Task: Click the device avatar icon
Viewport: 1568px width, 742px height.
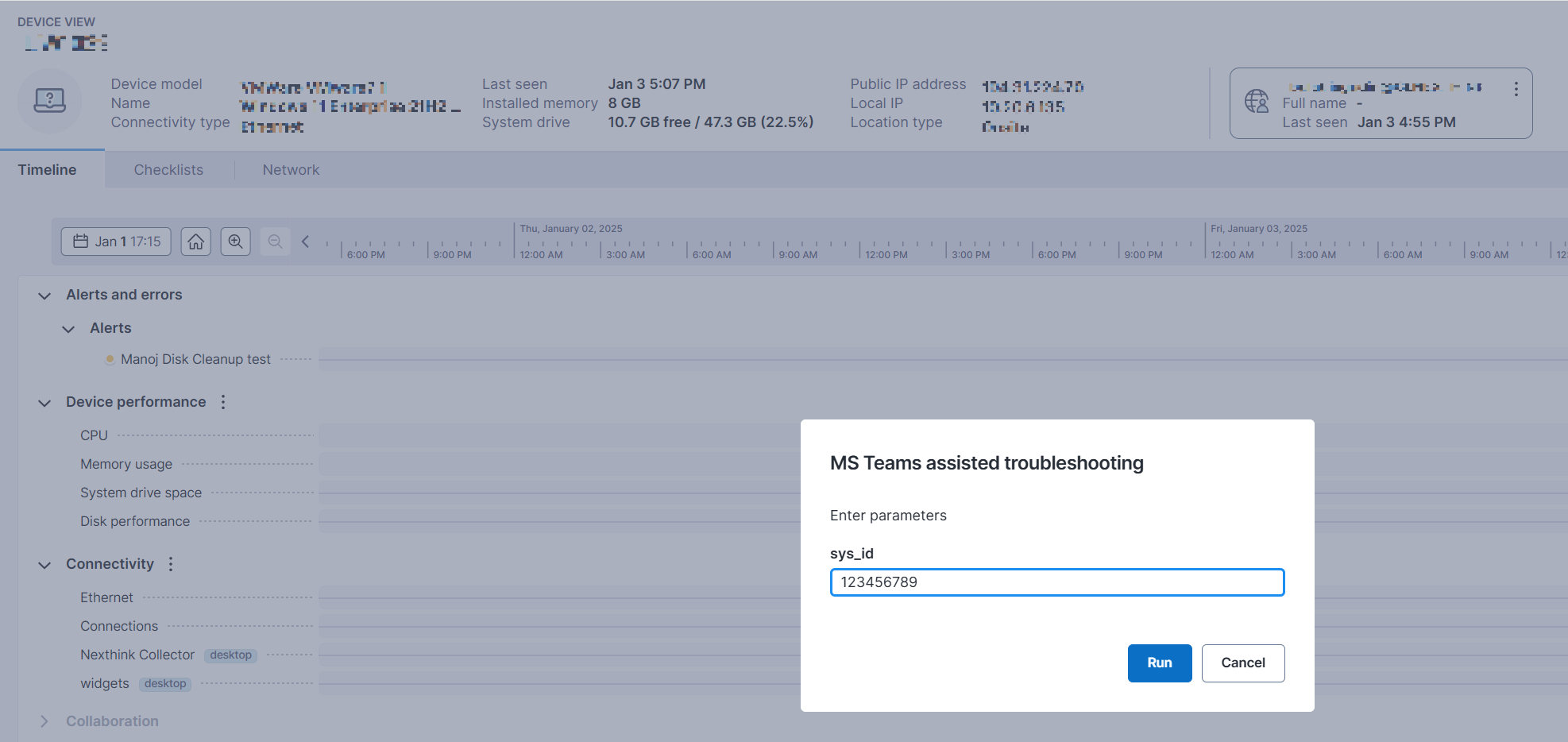Action: pyautogui.click(x=50, y=101)
